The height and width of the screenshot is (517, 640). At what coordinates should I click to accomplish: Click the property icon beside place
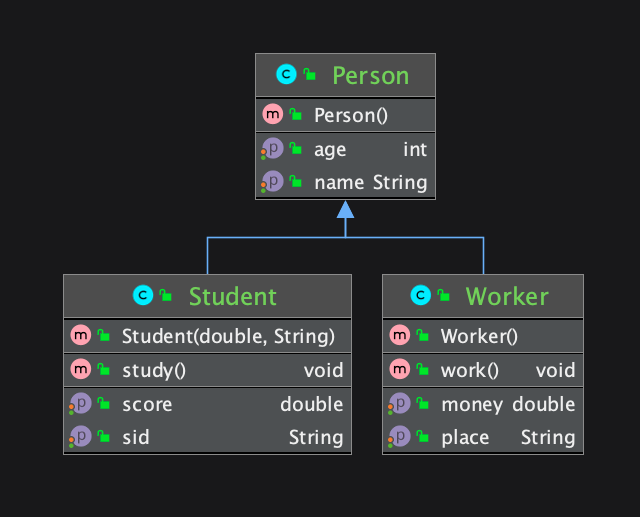(399, 437)
